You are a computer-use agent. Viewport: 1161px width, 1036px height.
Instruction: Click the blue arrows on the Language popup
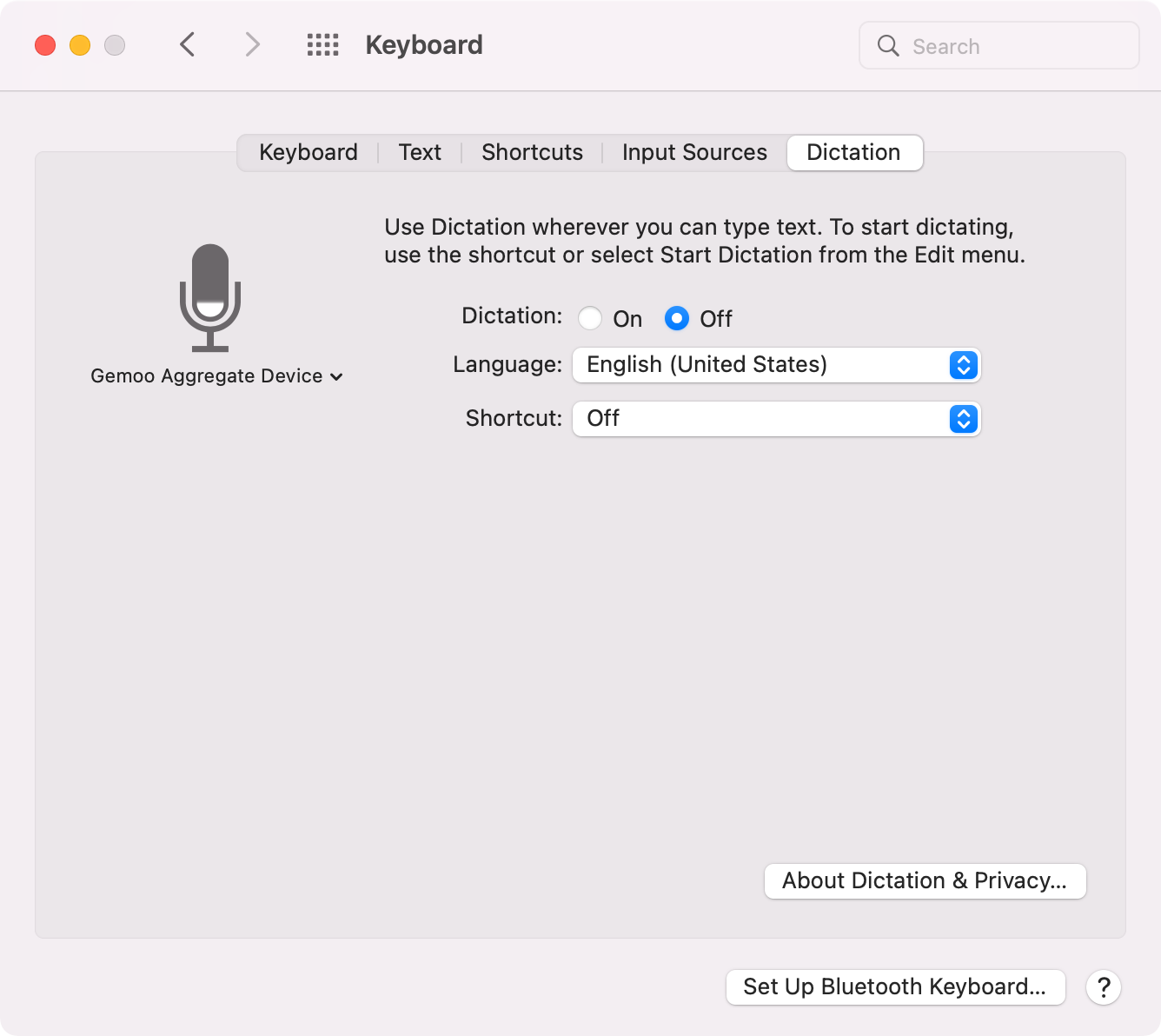click(x=962, y=365)
